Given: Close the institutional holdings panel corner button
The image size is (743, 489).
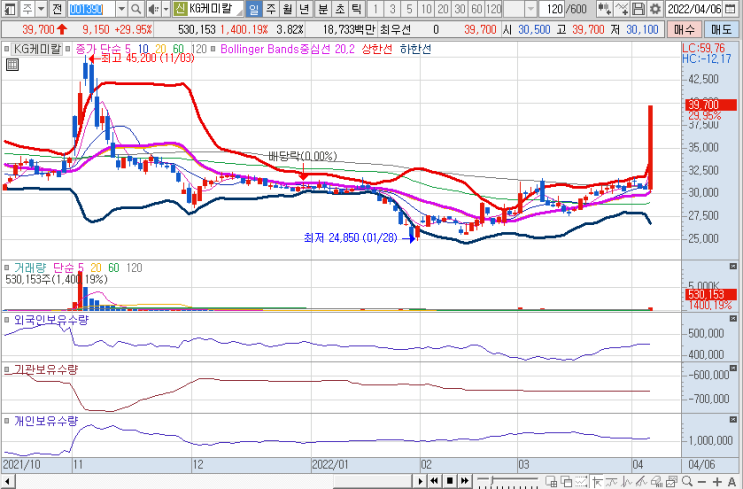Looking at the screenshot, I should point(733,368).
